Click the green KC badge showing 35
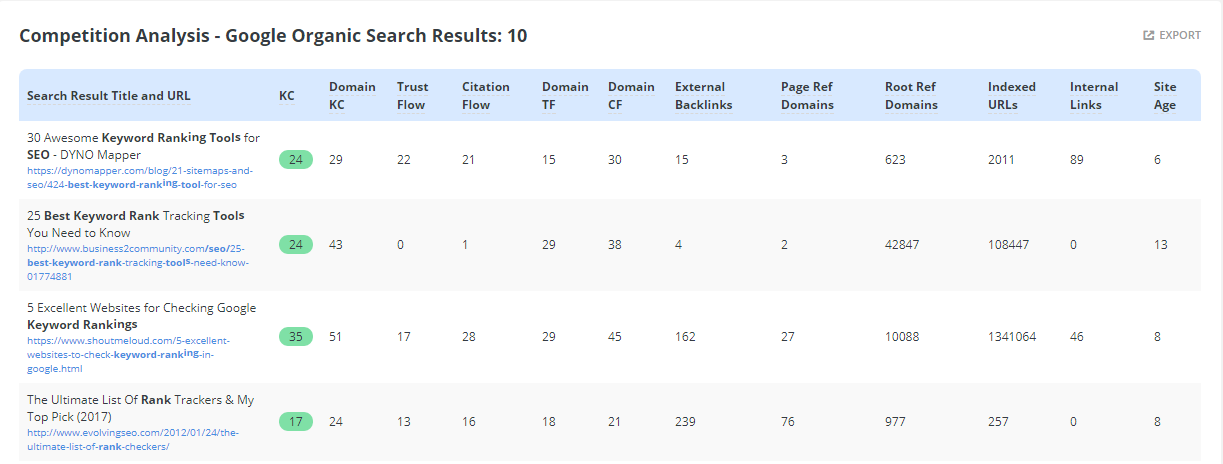 coord(295,337)
